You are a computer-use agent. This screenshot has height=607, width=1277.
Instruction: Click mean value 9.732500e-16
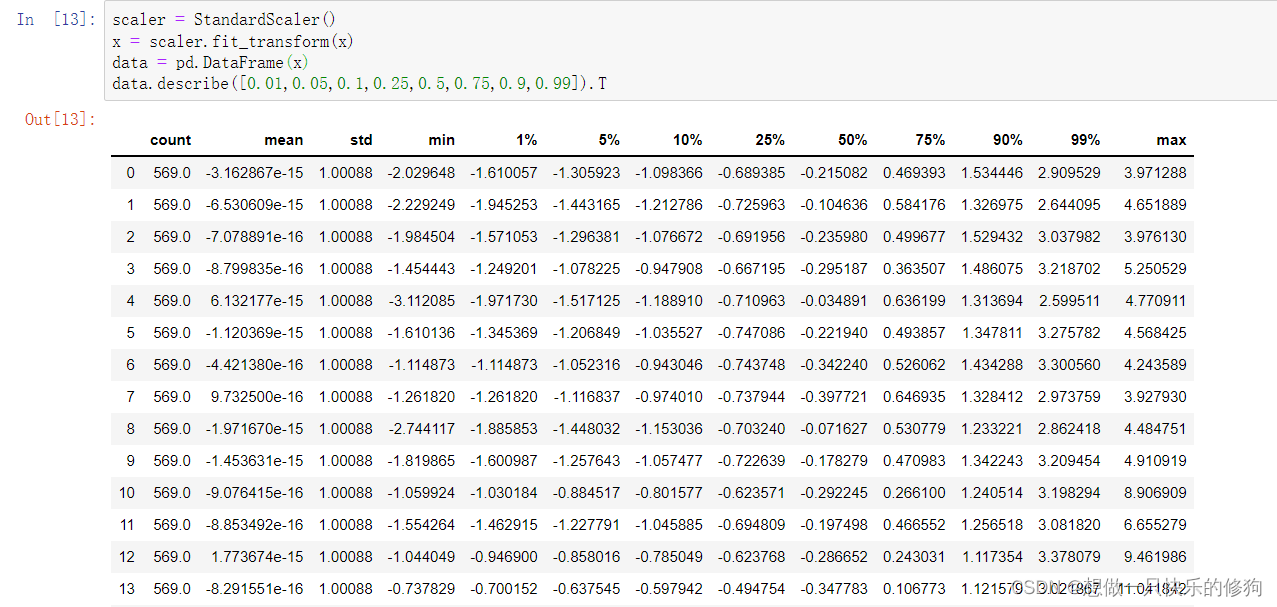pos(256,396)
